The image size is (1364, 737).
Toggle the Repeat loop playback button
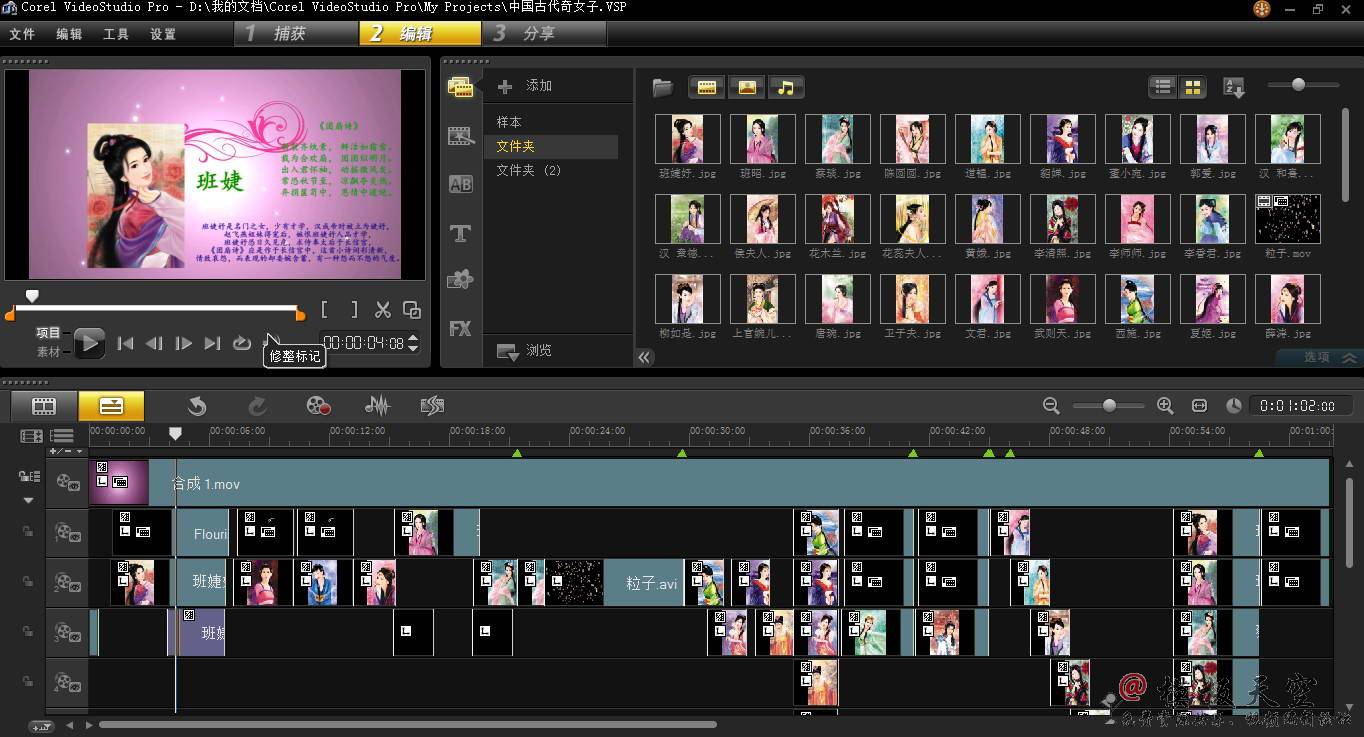(x=241, y=343)
